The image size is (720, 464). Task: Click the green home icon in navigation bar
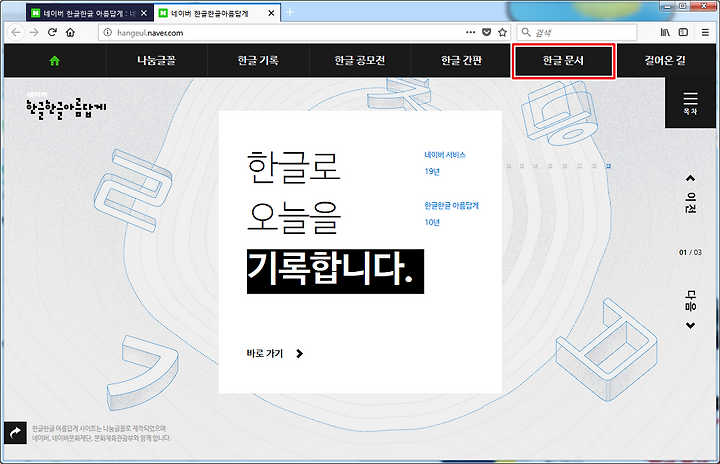55,60
